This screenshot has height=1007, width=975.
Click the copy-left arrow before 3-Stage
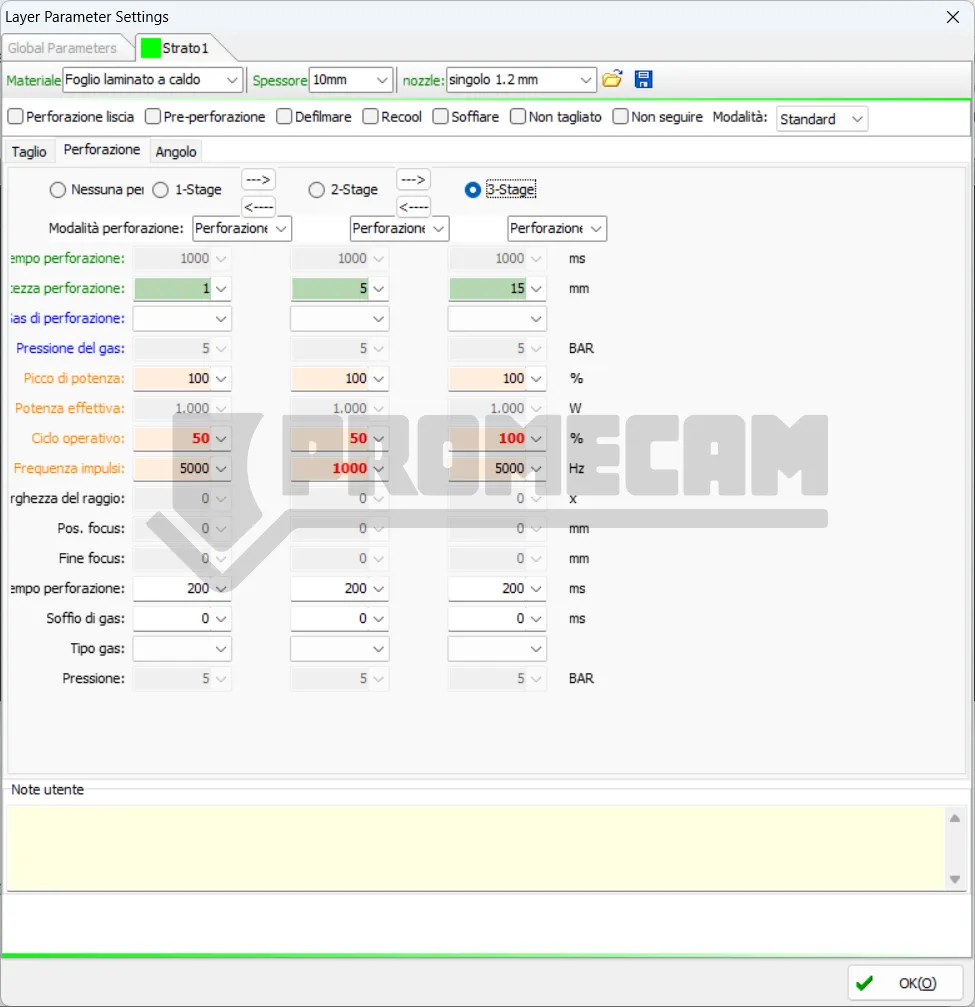[413, 207]
